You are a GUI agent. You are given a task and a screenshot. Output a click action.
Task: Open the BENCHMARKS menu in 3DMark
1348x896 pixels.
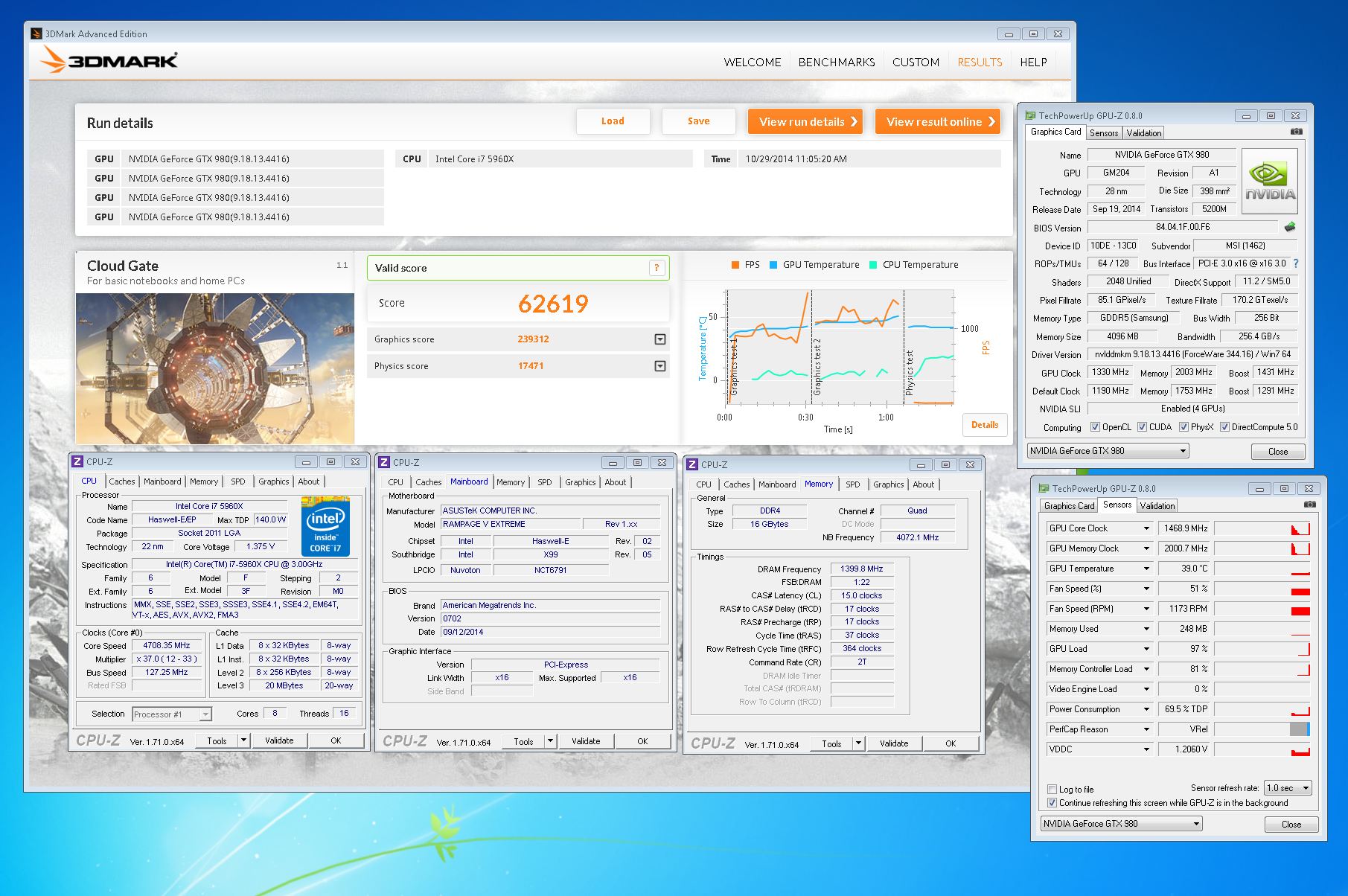(837, 63)
